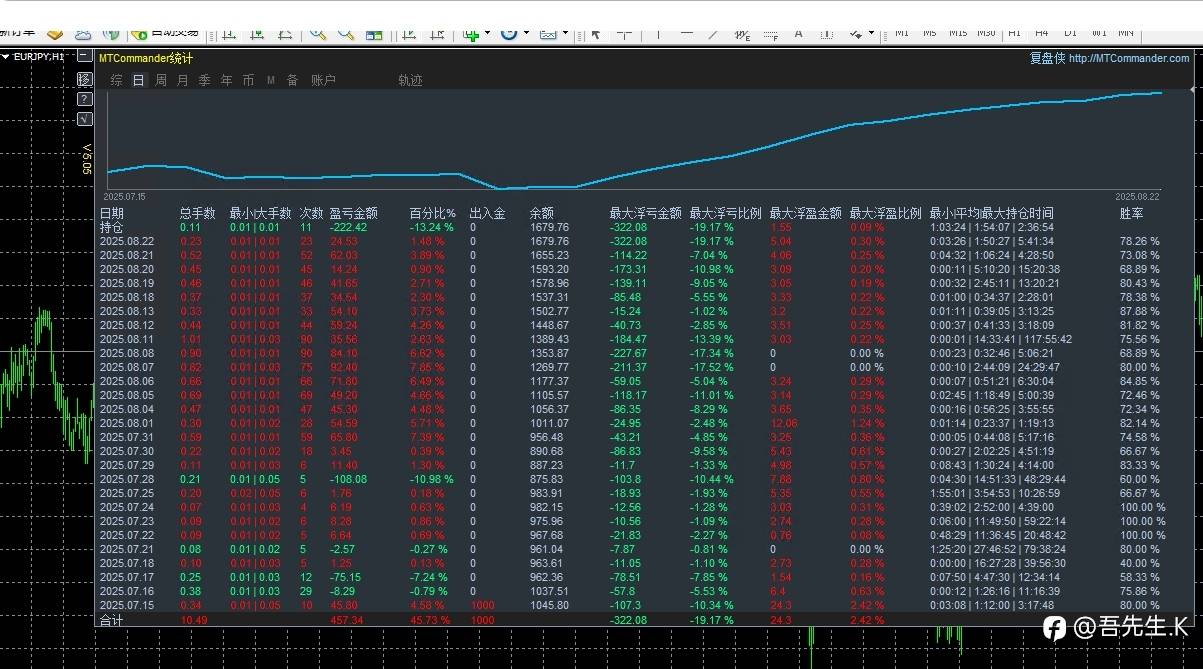Open MetaEditor book icon in toolbar
Image resolution: width=1203 pixels, height=669 pixels.
(55, 33)
